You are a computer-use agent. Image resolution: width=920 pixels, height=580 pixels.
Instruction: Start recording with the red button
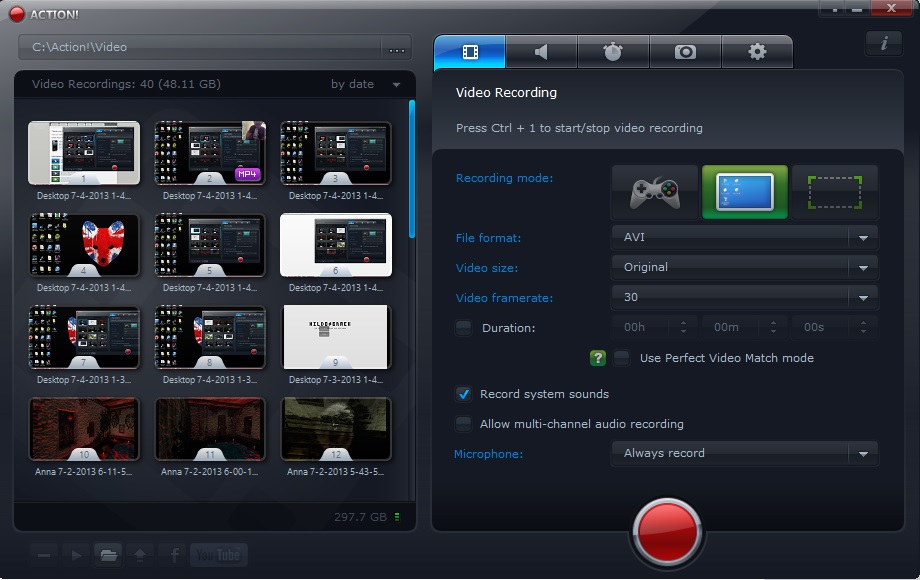pyautogui.click(x=667, y=532)
